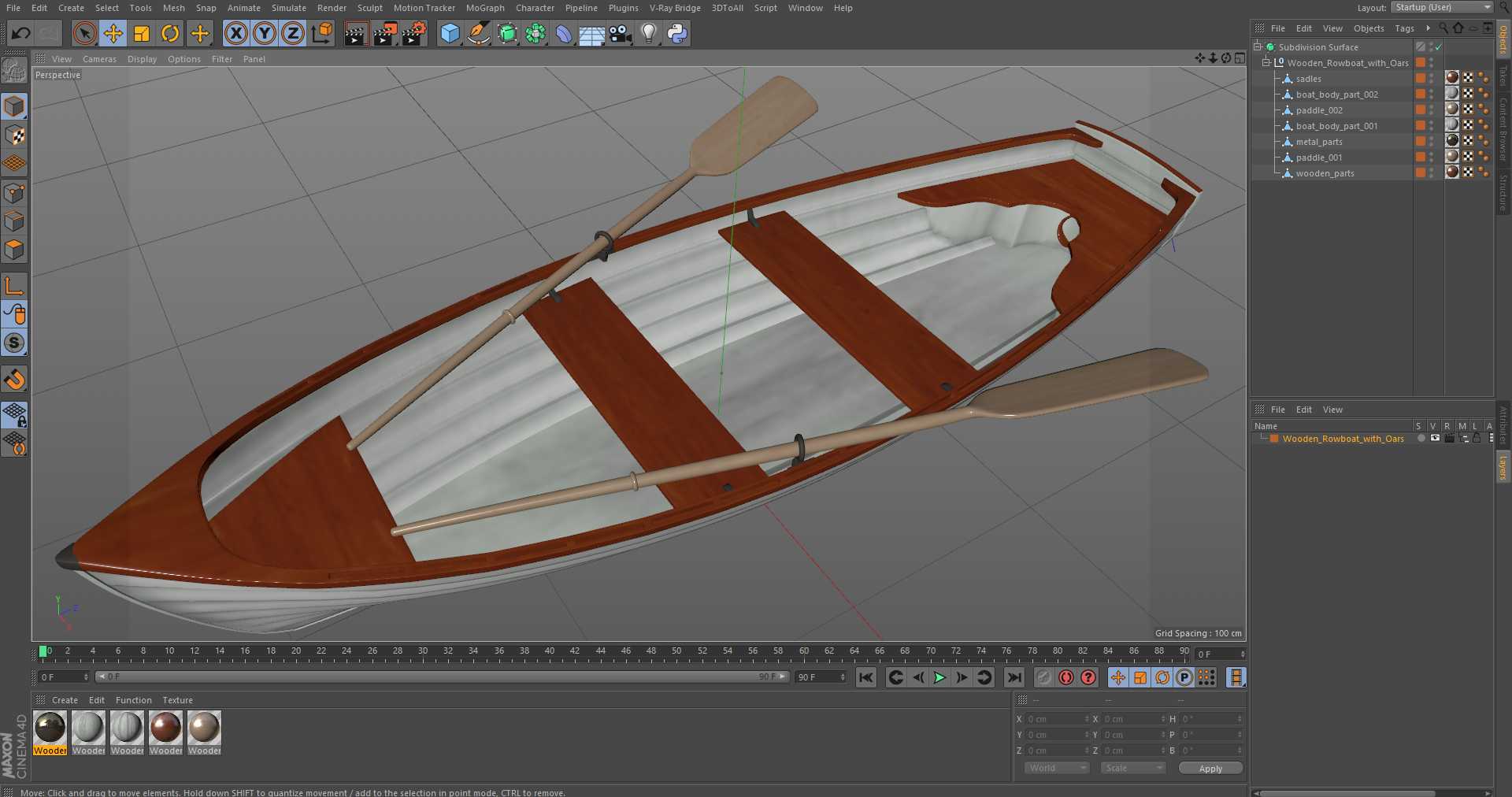The image size is (1512, 797).
Task: Open the Scale mode dropdown
Action: pos(1132,768)
